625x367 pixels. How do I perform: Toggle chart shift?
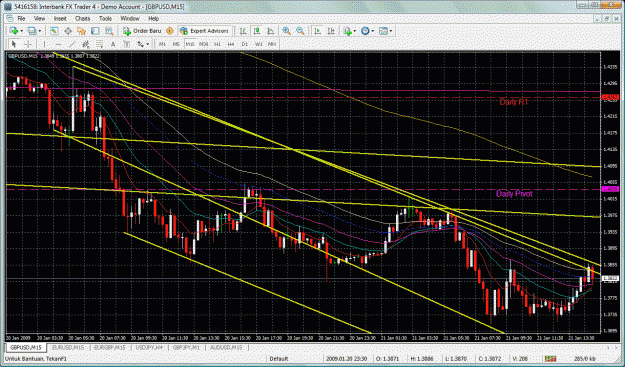[331, 31]
